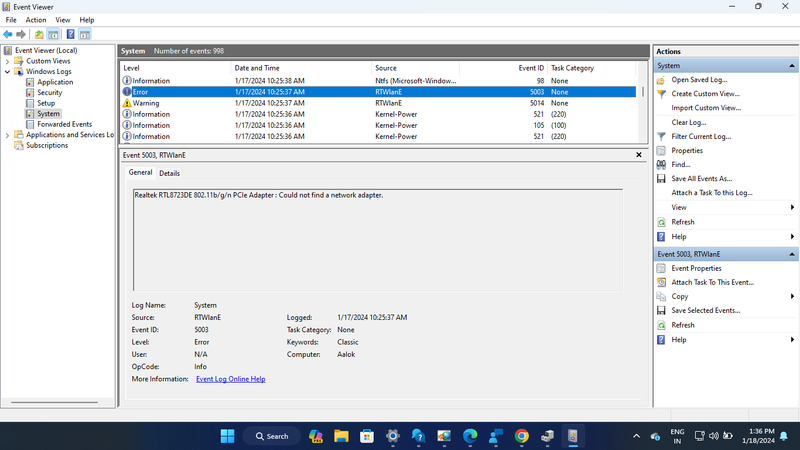
Task: Click the Find binoculars action
Action: click(681, 164)
